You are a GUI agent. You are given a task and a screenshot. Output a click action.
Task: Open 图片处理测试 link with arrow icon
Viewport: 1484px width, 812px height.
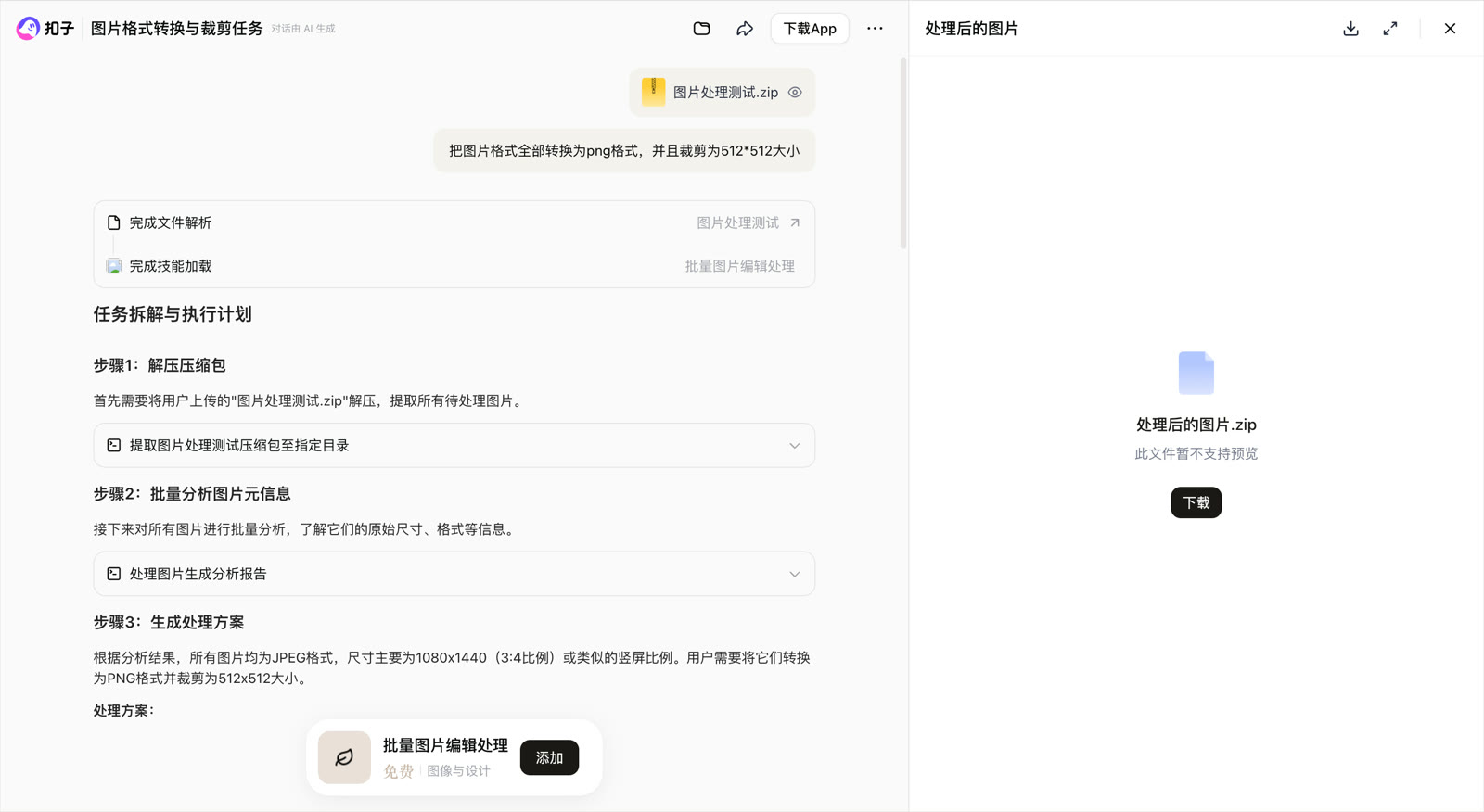748,222
